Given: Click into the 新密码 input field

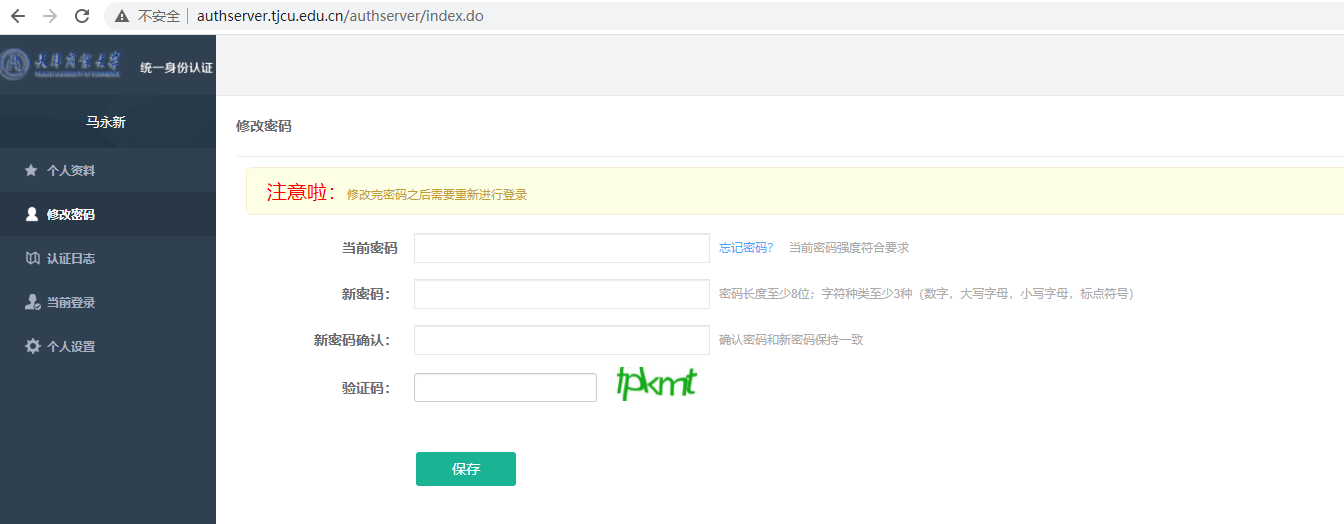Looking at the screenshot, I should click(561, 294).
